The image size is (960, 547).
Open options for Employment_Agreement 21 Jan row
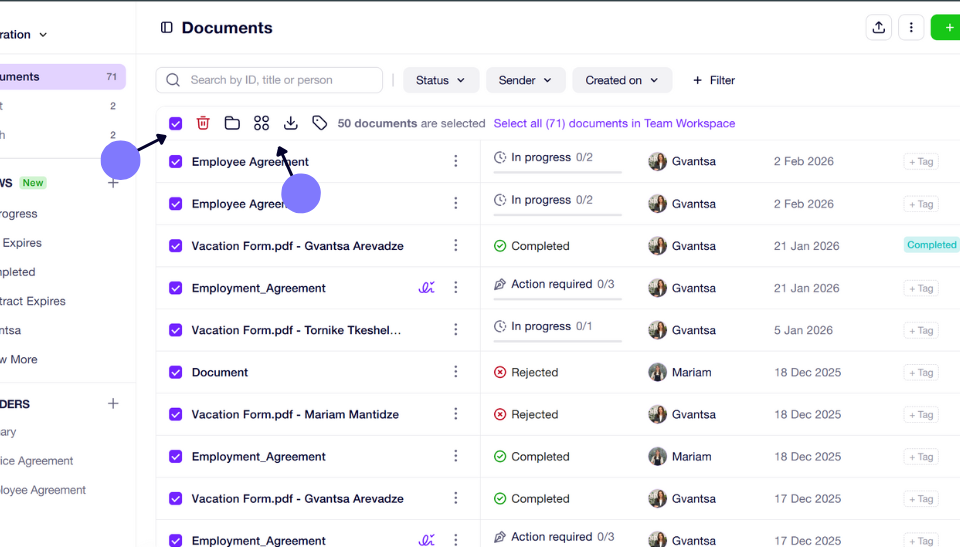[x=456, y=287]
